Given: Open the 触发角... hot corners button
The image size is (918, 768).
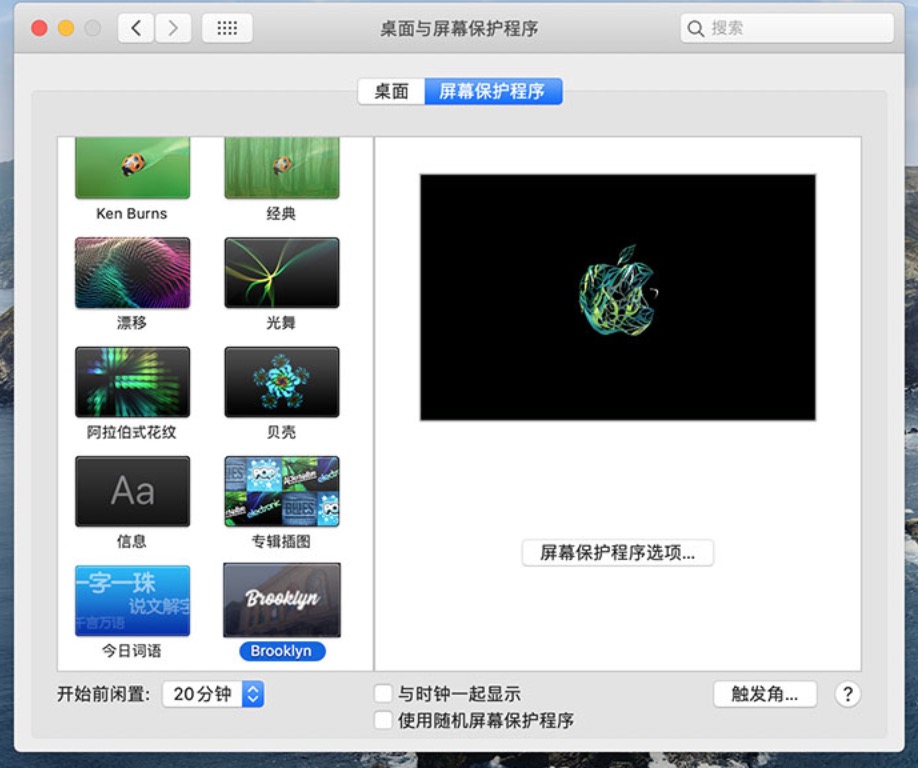Looking at the screenshot, I should pyautogui.click(x=765, y=694).
